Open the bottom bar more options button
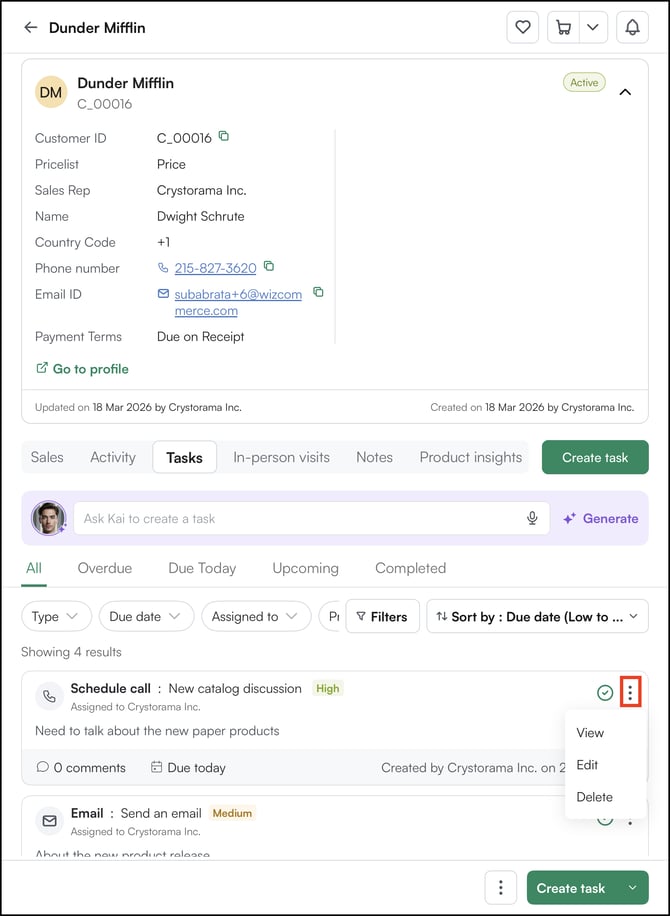 501,888
